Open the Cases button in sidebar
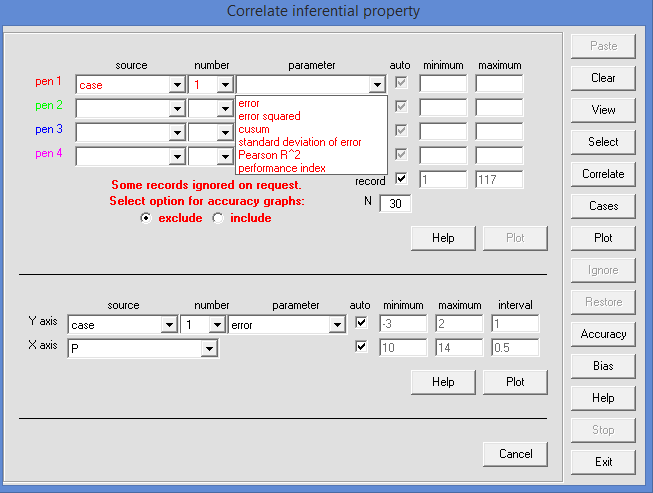Viewport: 653px width, 493px height. [x=603, y=206]
